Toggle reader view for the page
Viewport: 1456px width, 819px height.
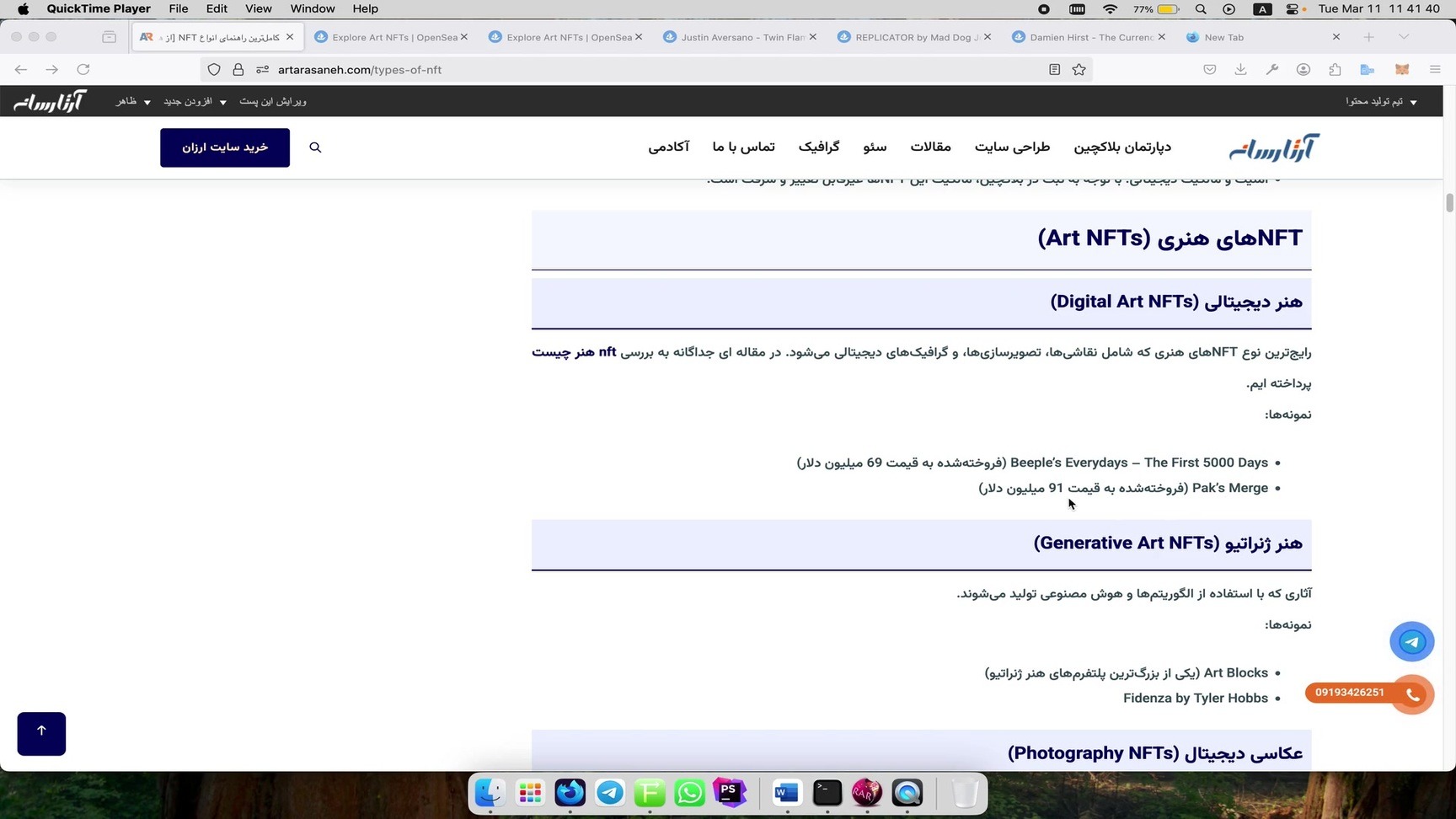(1054, 70)
